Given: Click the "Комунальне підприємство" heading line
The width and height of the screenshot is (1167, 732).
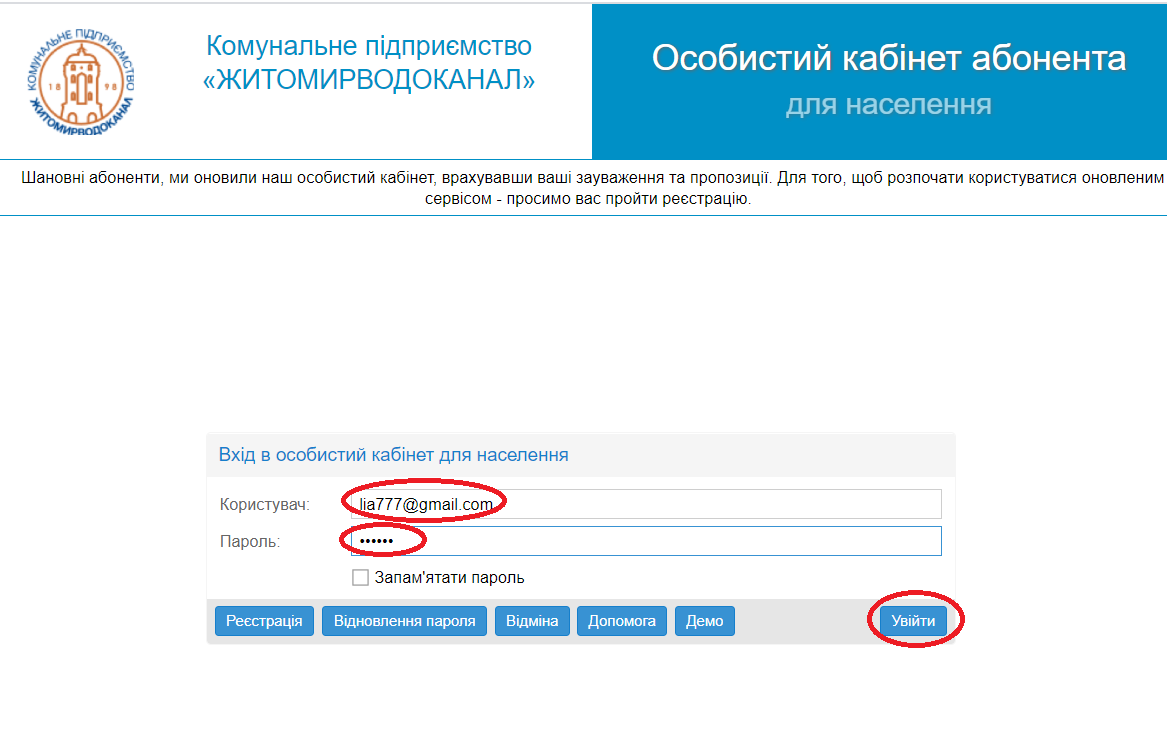Looking at the screenshot, I should click(368, 46).
